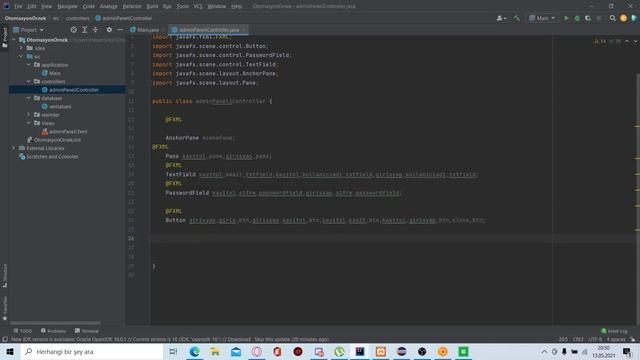This screenshot has height=360, width=640.
Task: Open Windows notification center icon
Action: pos(627,351)
